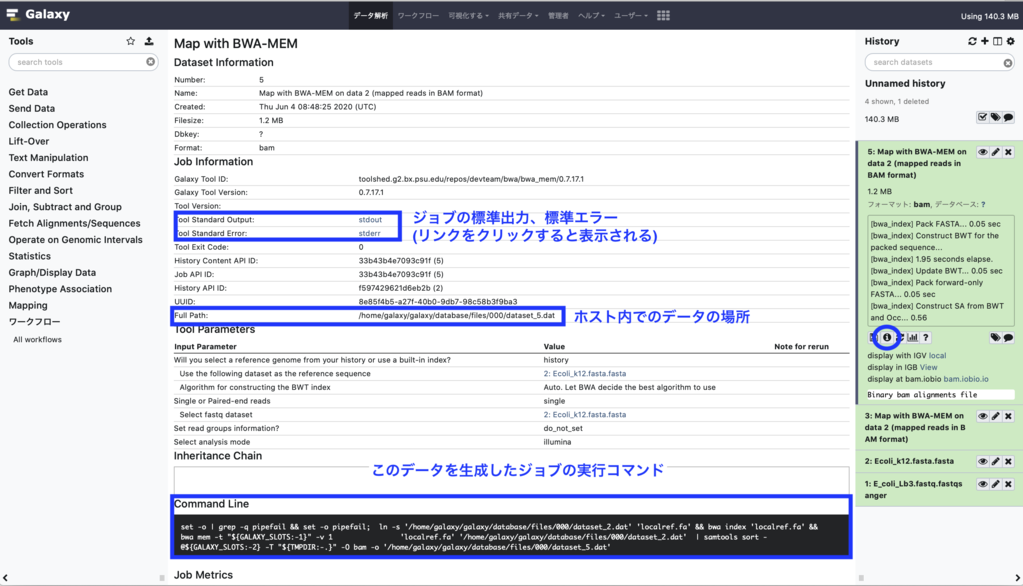Screen dimensions: 1023x586
Task: Open the grid apps icon in top bar
Action: 663,16
